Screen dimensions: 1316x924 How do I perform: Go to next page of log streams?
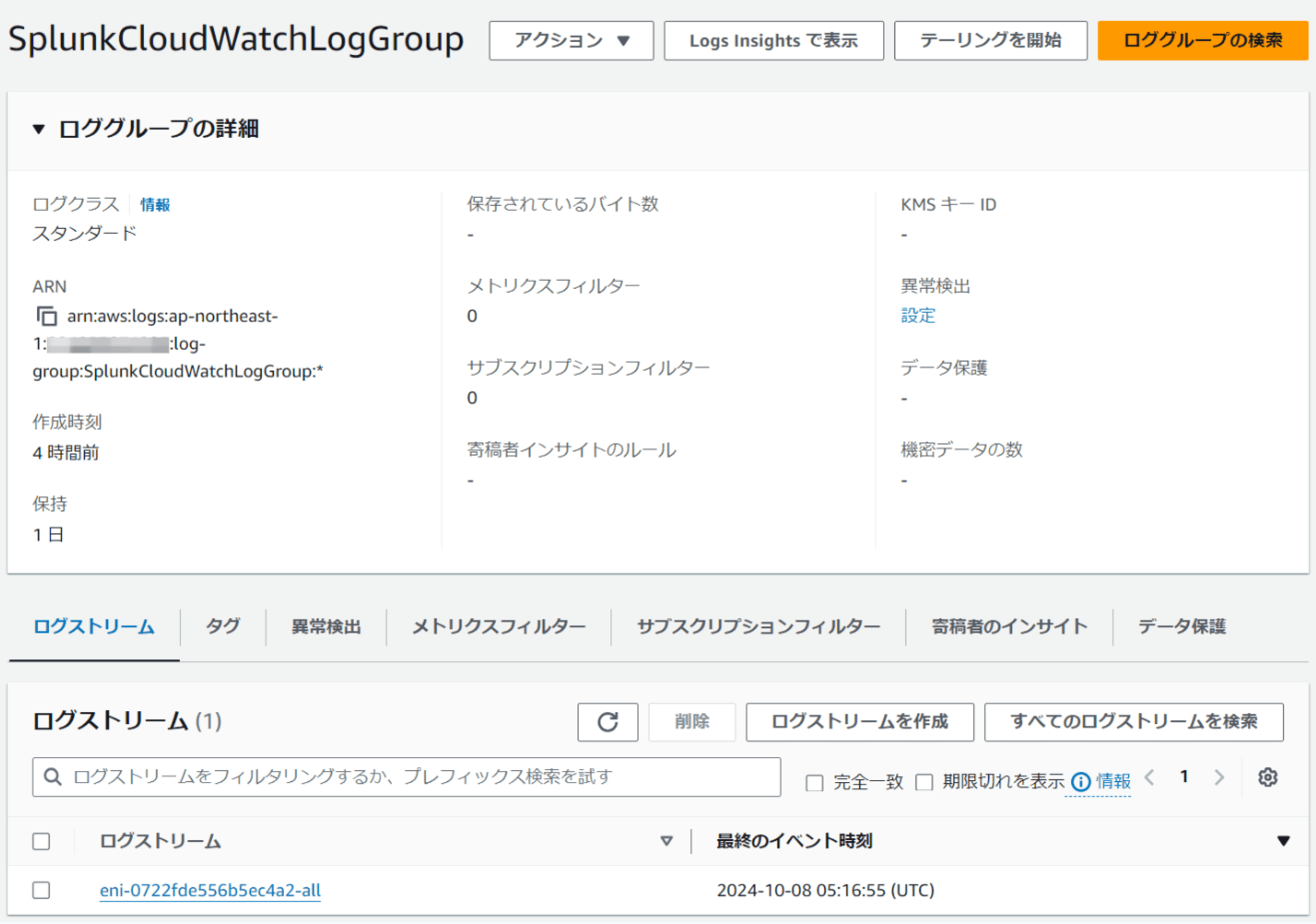coord(1219,777)
